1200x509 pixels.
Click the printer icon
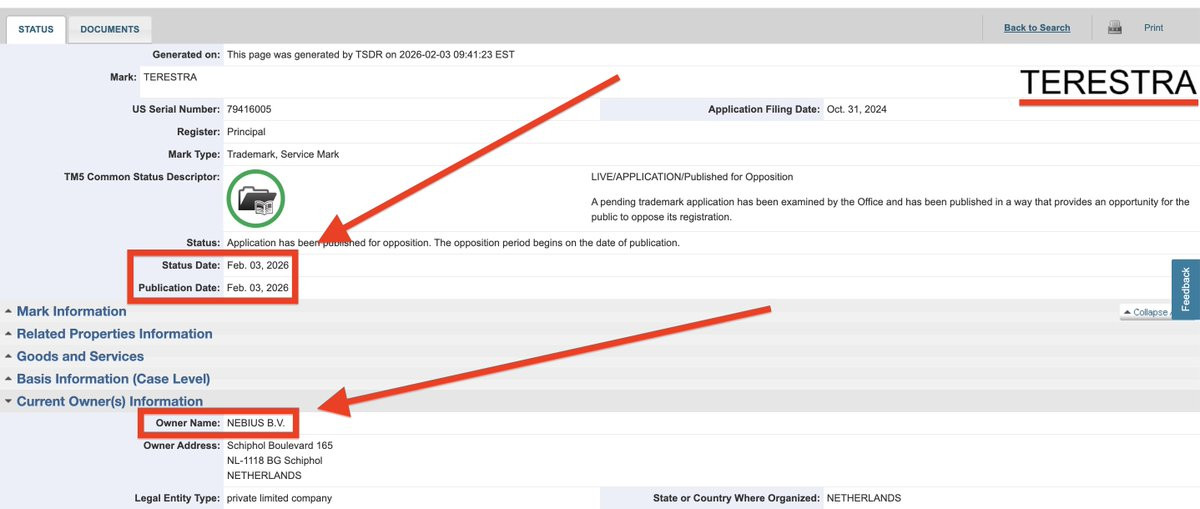(x=1114, y=28)
